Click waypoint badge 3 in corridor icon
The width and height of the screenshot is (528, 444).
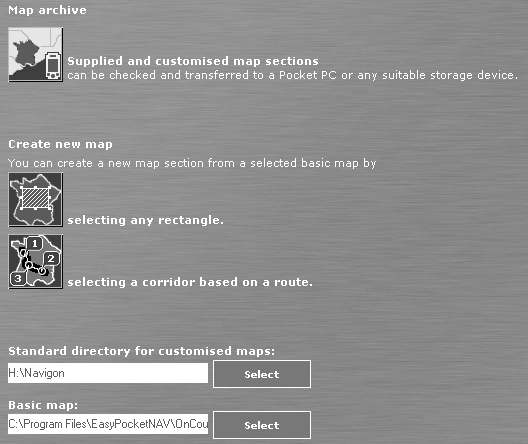click(x=18, y=278)
